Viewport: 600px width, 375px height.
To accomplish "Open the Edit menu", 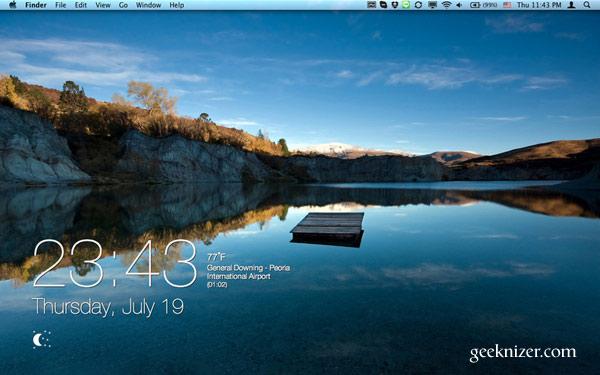I will 81,5.
